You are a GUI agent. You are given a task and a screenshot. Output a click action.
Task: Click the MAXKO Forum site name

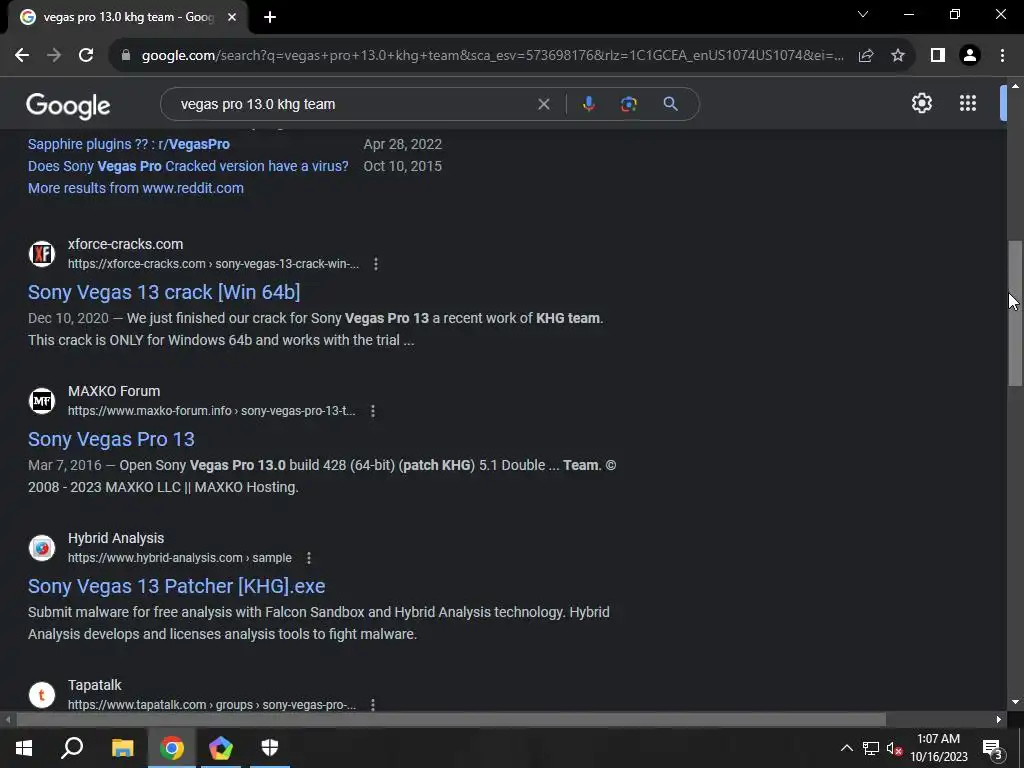pyautogui.click(x=114, y=391)
